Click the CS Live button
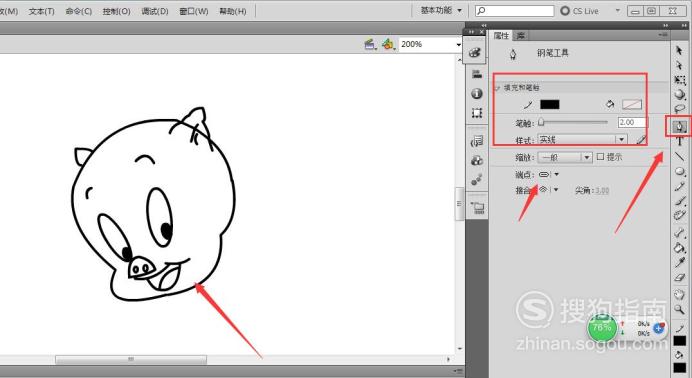 tap(579, 11)
